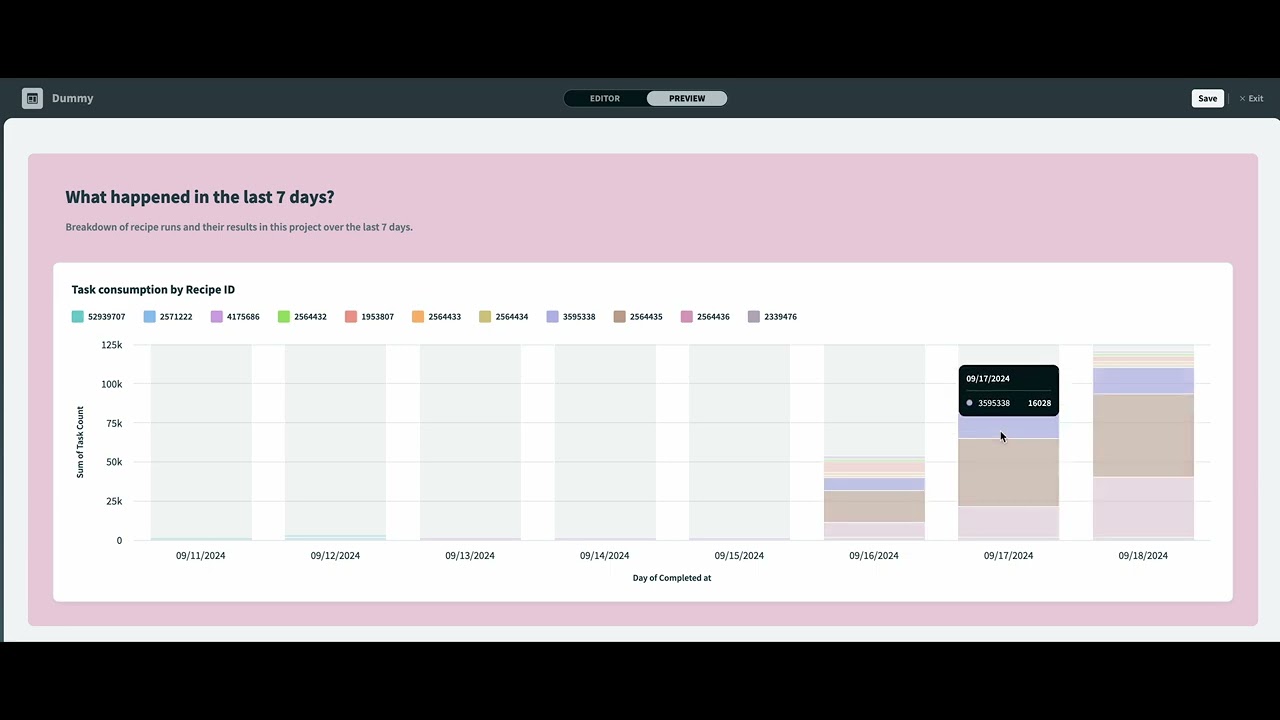
Task: Click the tooltip value 16028
Action: coord(1039,403)
